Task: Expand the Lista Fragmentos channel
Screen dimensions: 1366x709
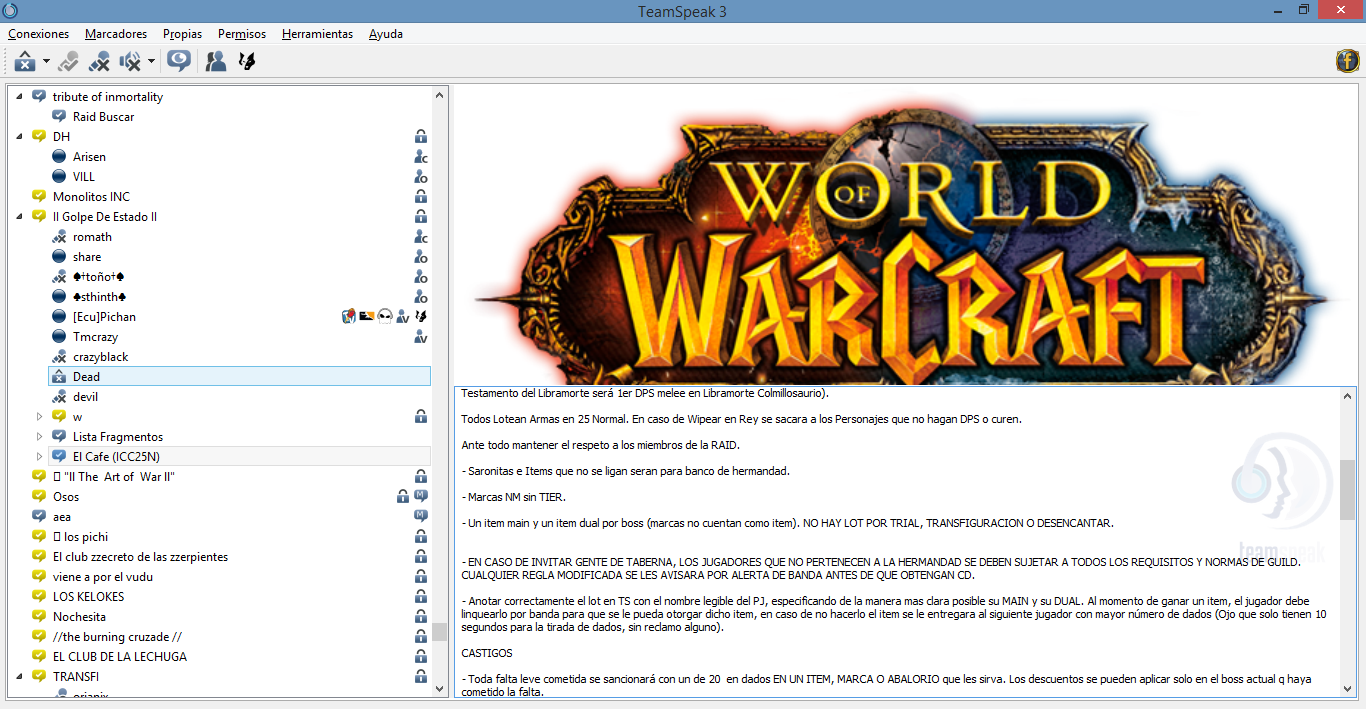Action: [x=40, y=437]
